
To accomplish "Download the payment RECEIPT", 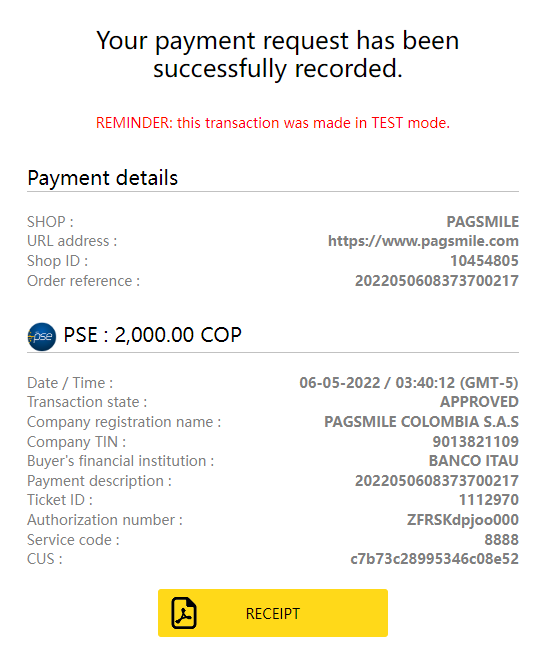I will (273, 613).
